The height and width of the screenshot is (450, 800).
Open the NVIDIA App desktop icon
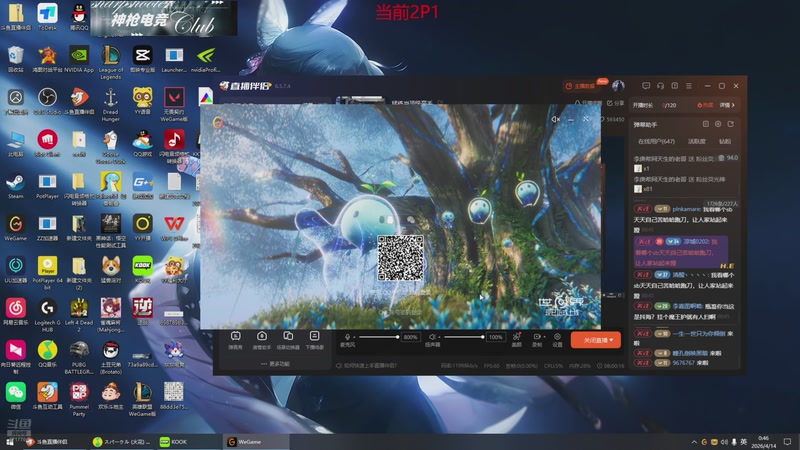pos(79,59)
